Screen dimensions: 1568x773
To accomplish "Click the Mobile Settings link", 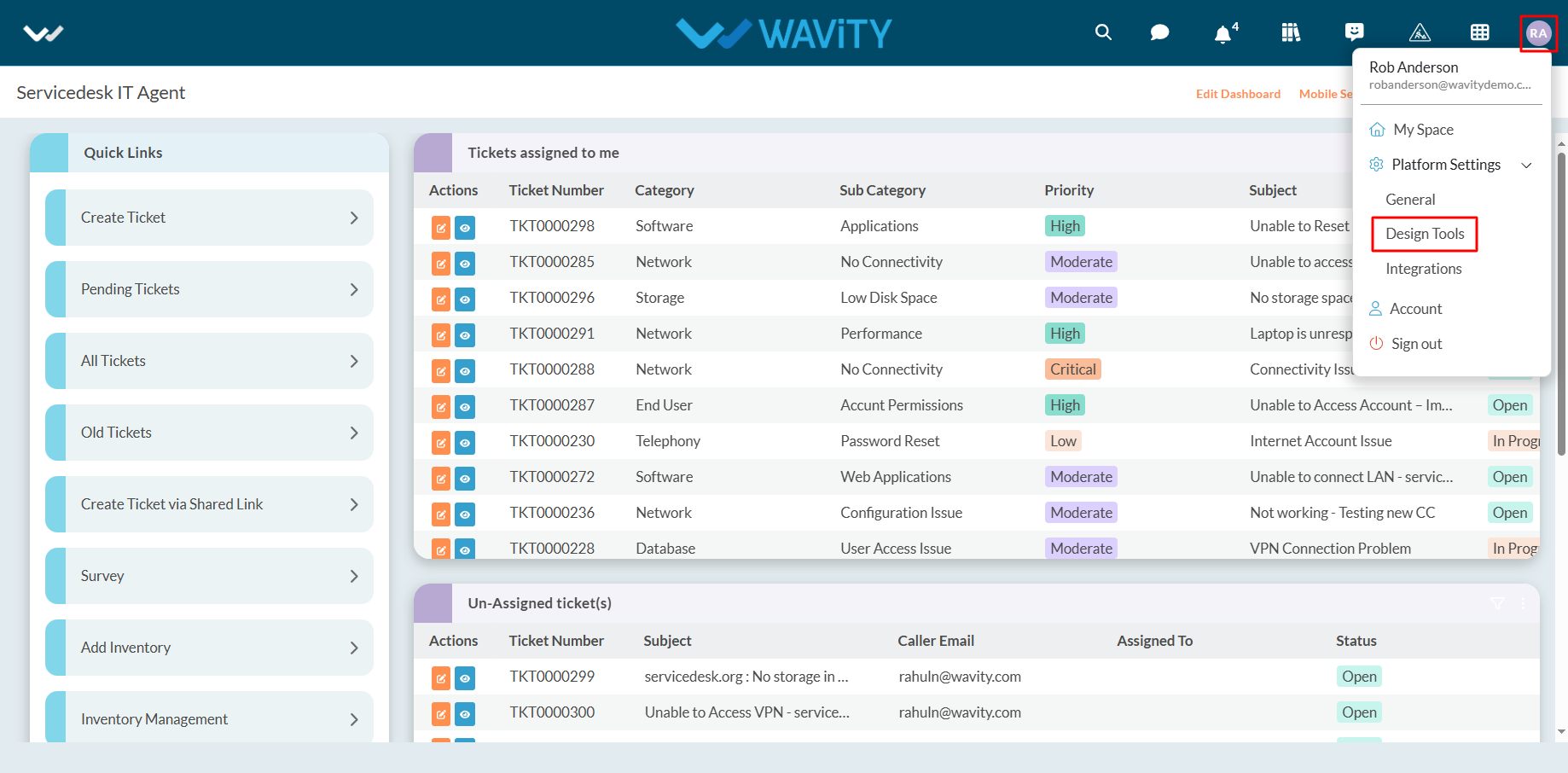I will pos(1326,94).
